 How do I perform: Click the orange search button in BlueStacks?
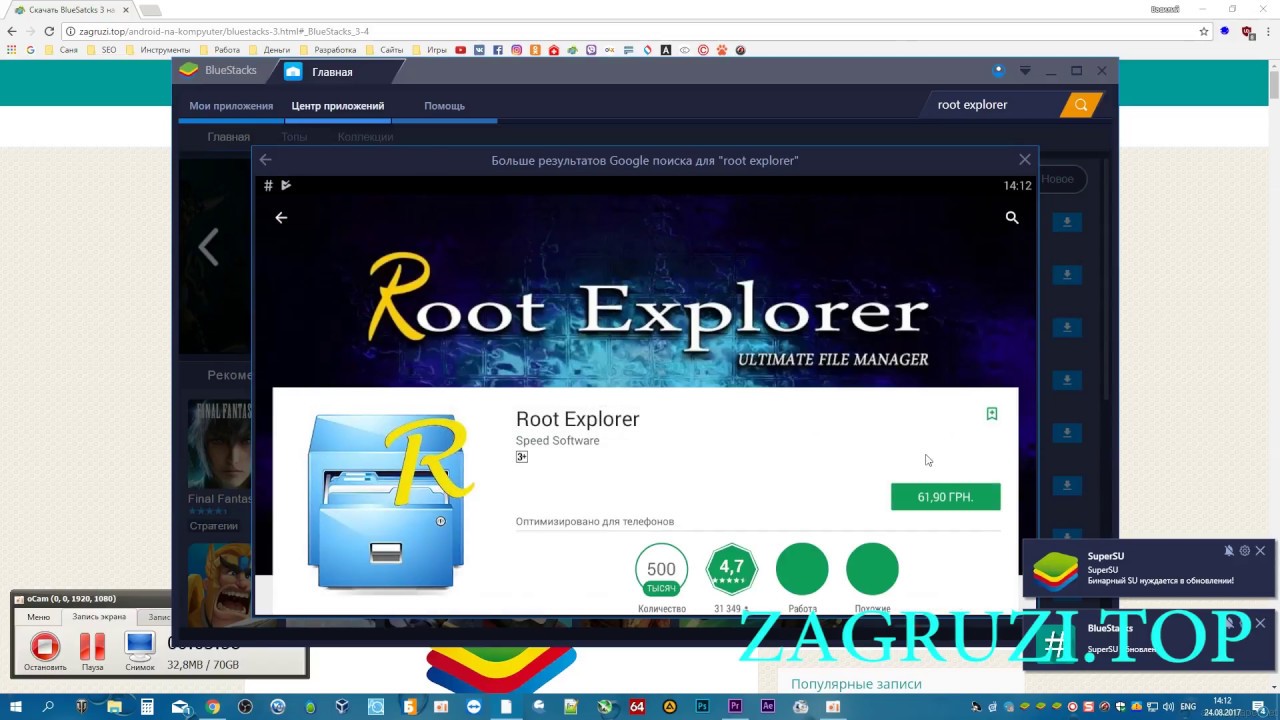tap(1081, 105)
